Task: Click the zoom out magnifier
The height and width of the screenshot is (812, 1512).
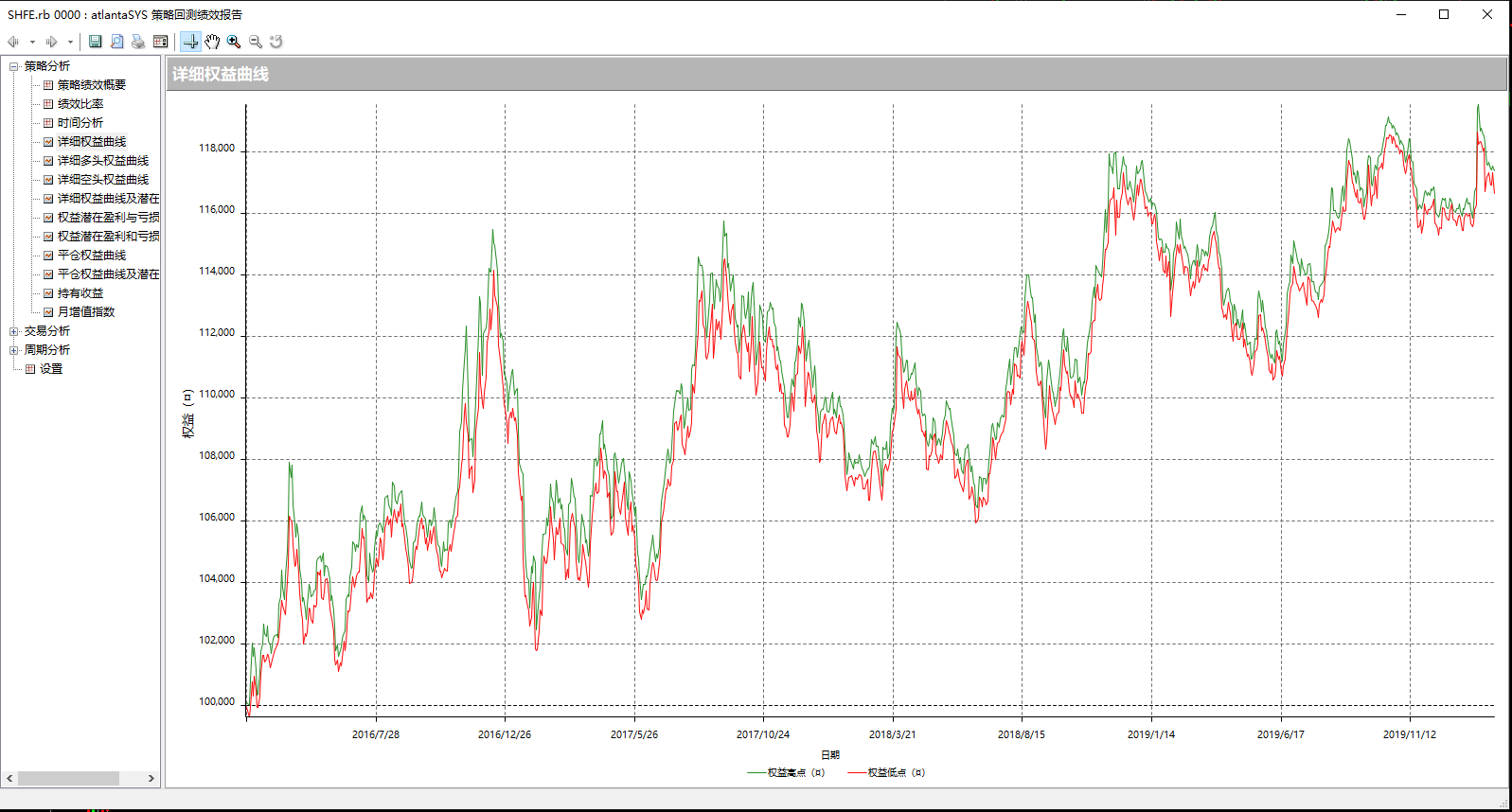Action: pos(256,42)
